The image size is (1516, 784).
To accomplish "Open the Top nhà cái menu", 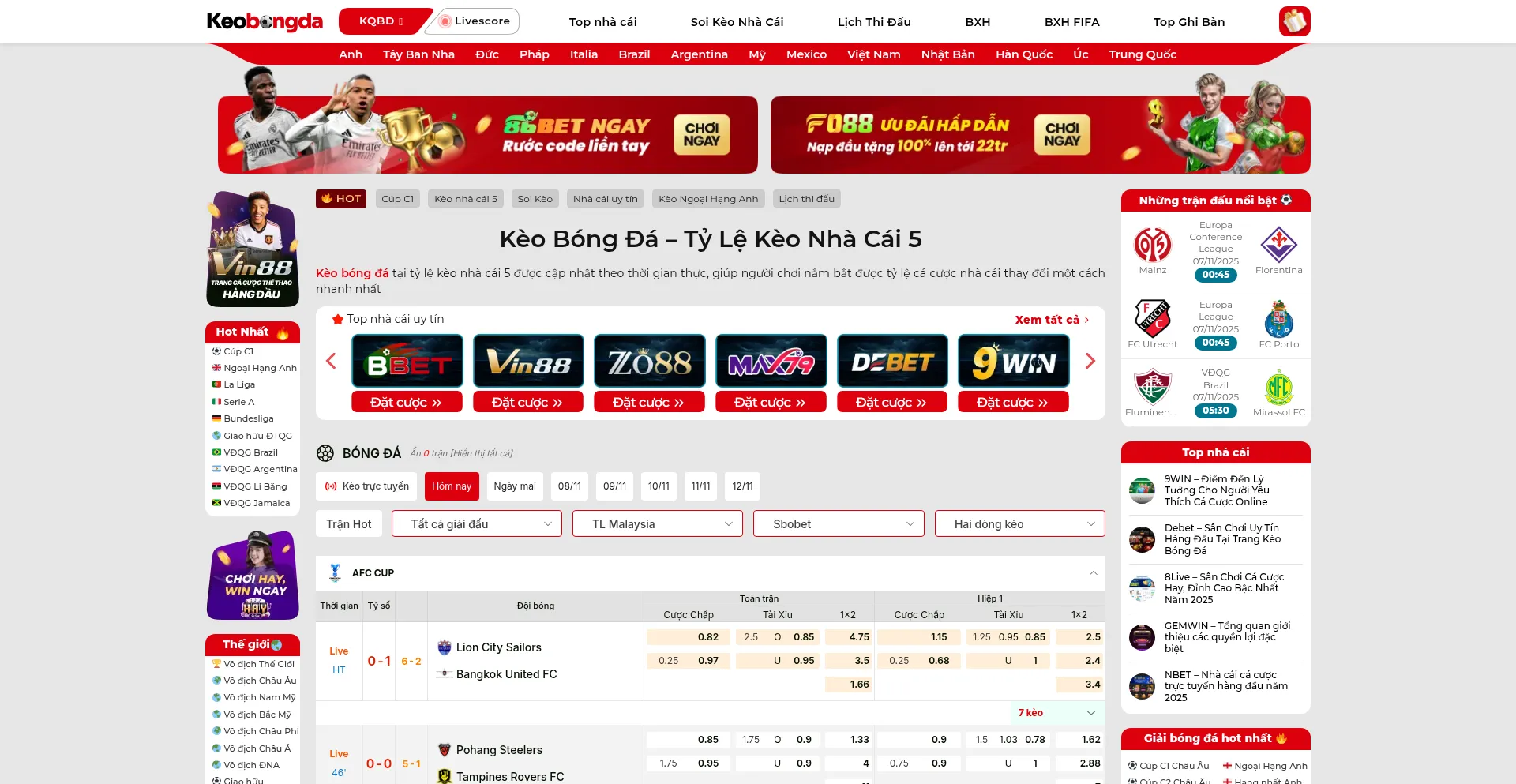I will click(603, 22).
